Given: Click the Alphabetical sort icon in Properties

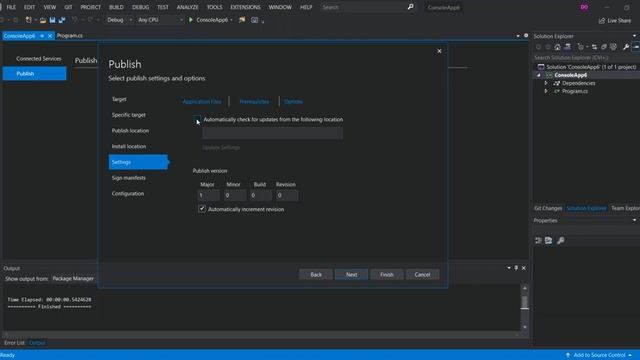Looking at the screenshot, I should [x=549, y=240].
